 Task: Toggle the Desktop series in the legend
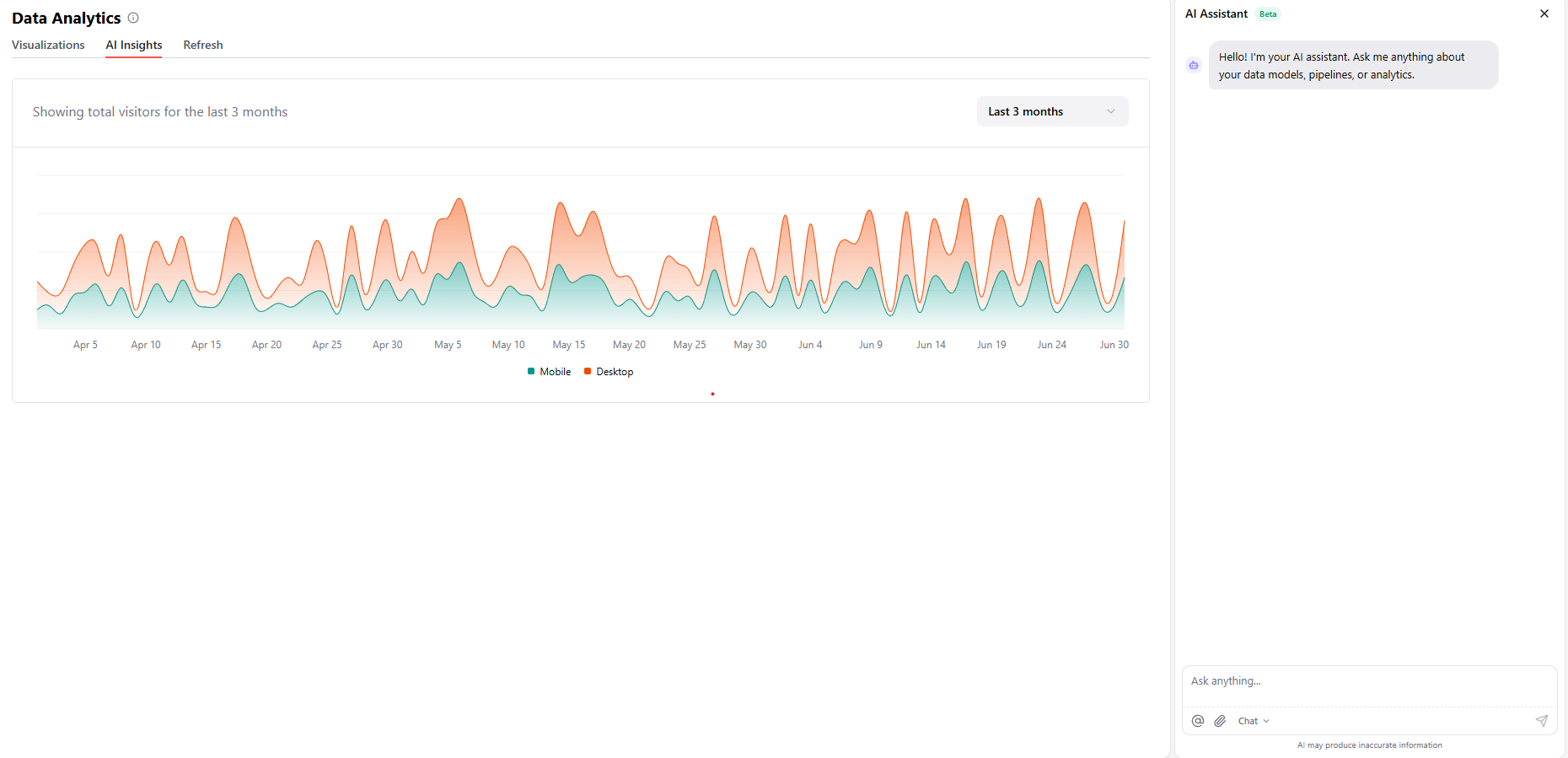click(609, 371)
